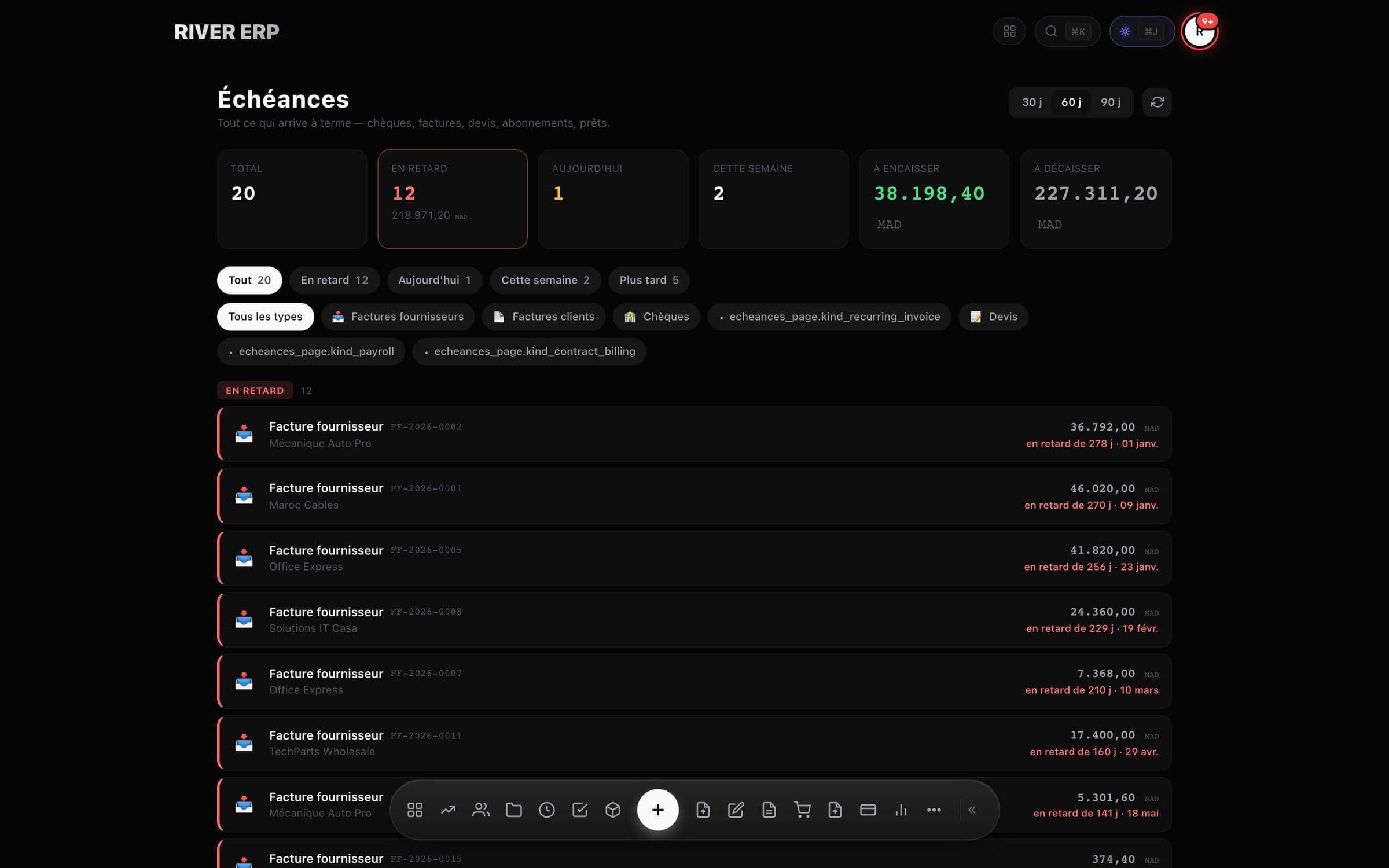Screen dimensions: 1389x868
Task: Click the round plus button in dock
Action: (657, 810)
